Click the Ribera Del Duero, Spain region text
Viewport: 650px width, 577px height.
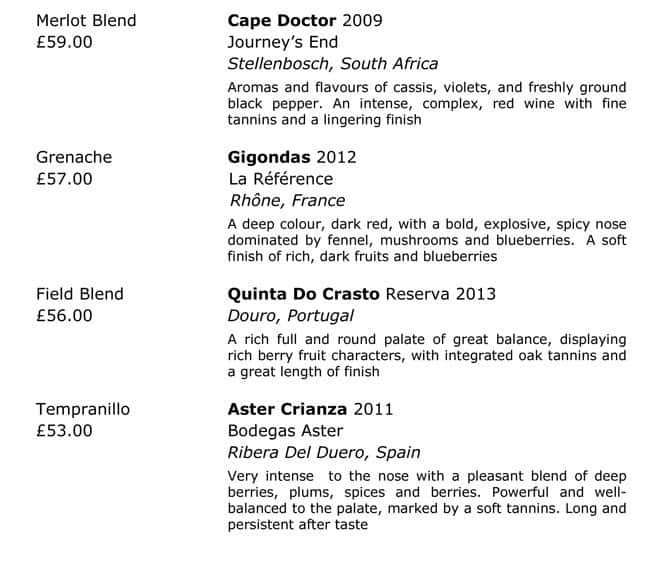[x=325, y=452]
